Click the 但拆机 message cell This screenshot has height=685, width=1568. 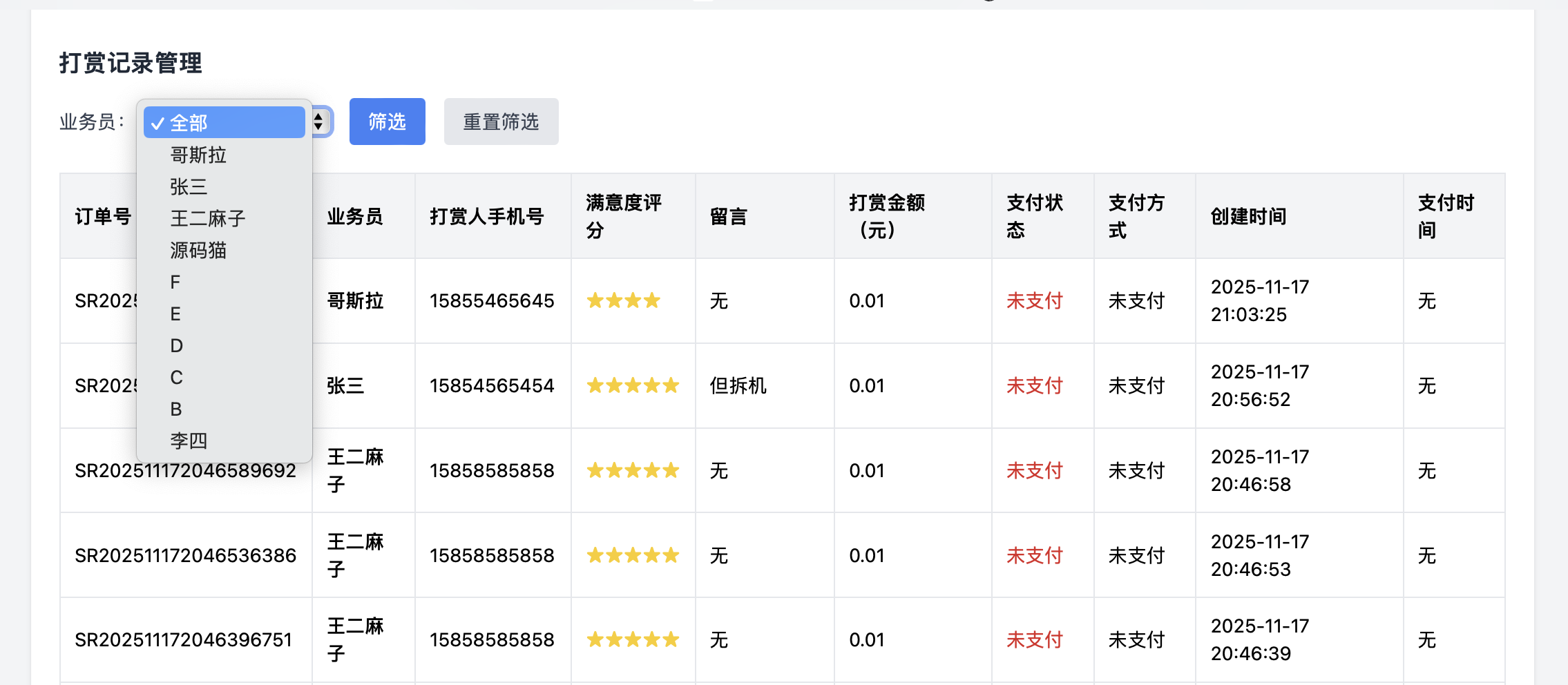(736, 385)
